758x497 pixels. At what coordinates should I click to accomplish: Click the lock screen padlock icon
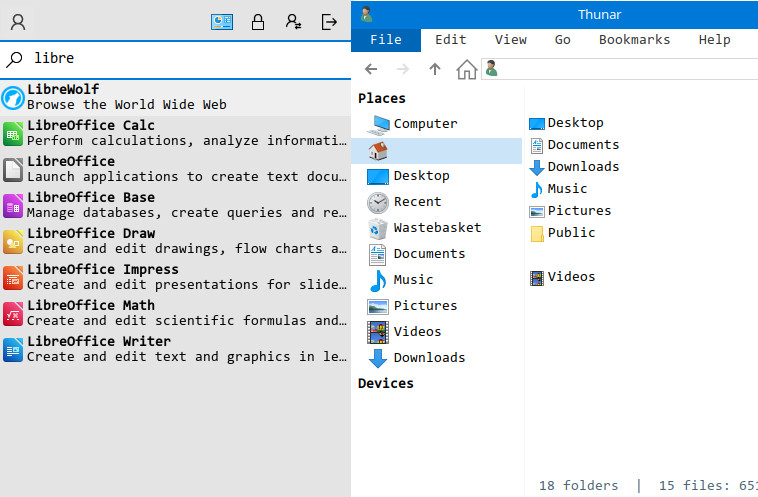258,22
